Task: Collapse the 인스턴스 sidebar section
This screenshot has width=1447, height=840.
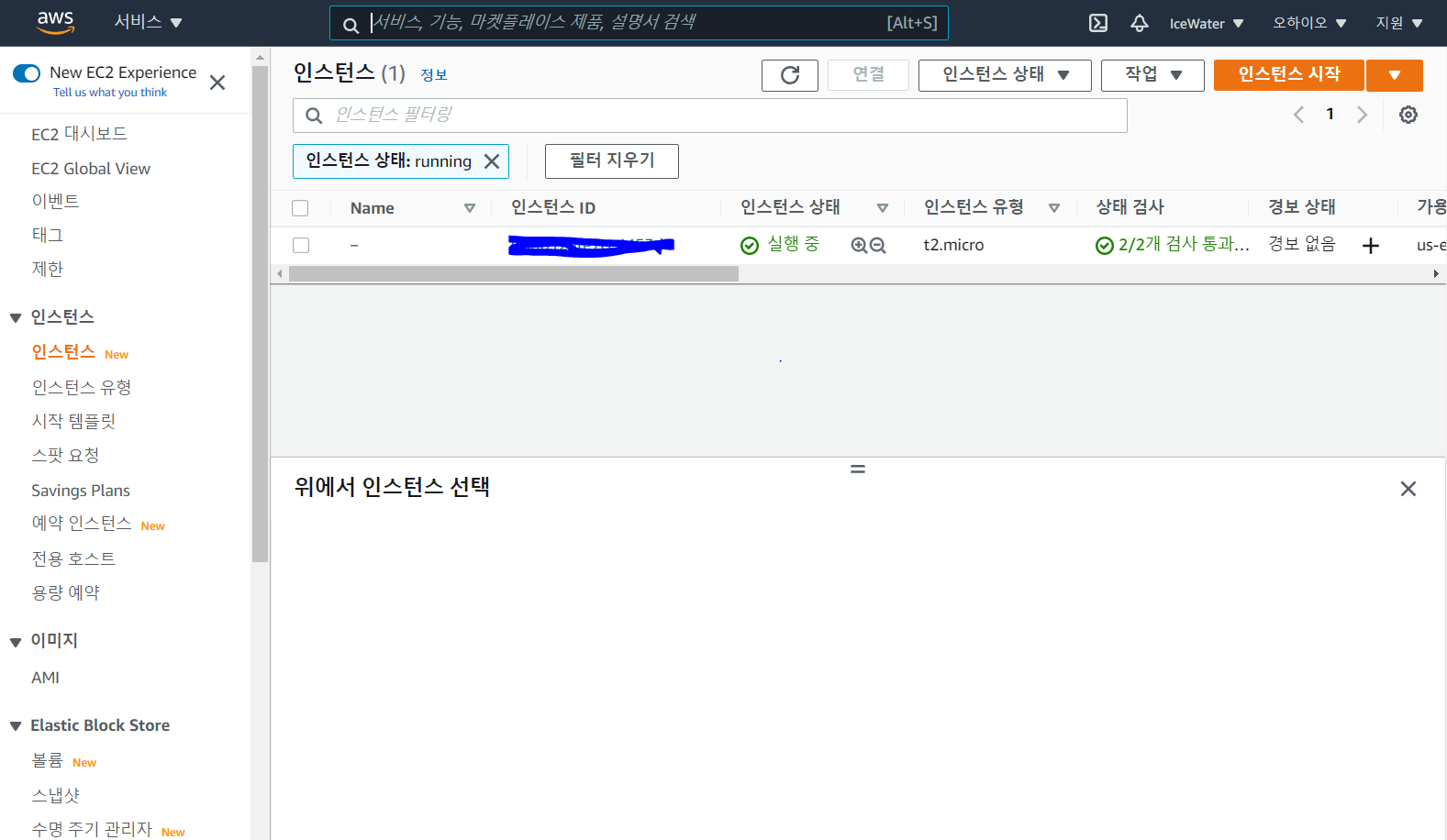Action: (x=16, y=318)
